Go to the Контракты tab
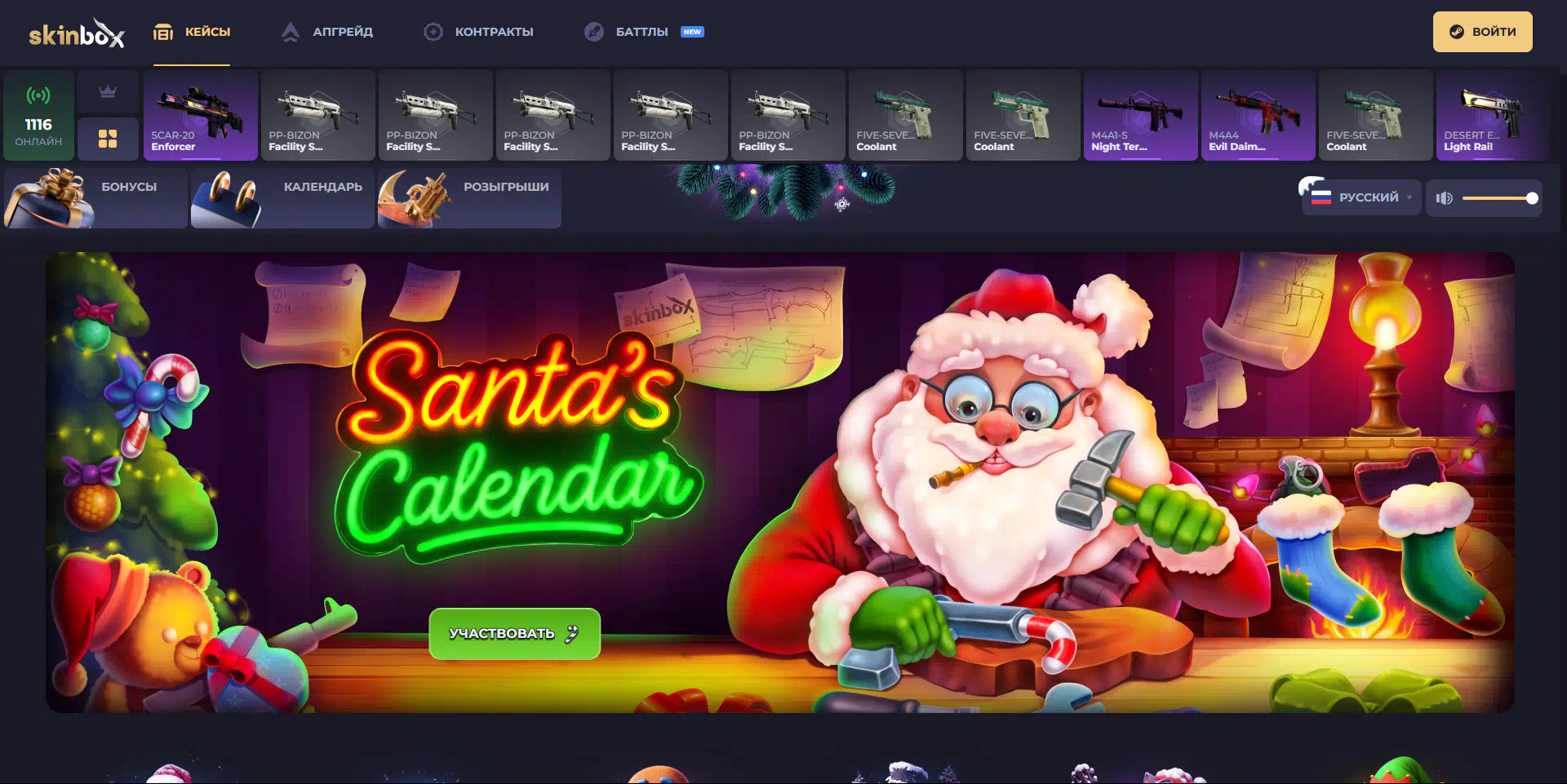The image size is (1567, 784). (478, 32)
